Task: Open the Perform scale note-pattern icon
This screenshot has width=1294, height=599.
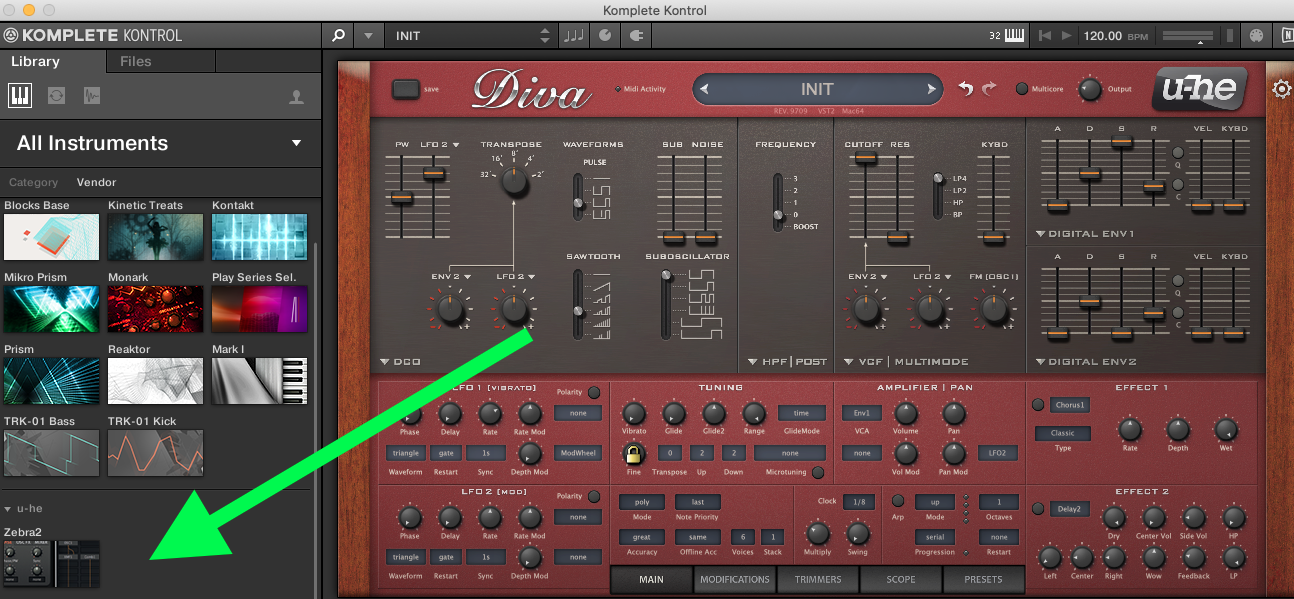Action: pyautogui.click(x=573, y=35)
